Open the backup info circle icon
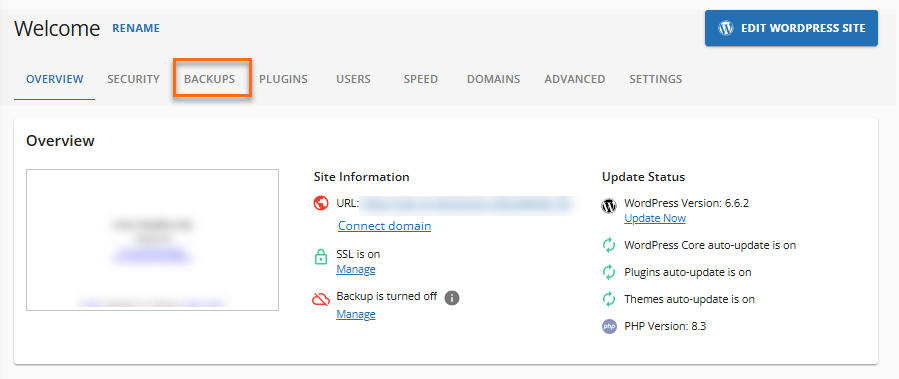Viewport: 899px width, 379px height. [452, 298]
